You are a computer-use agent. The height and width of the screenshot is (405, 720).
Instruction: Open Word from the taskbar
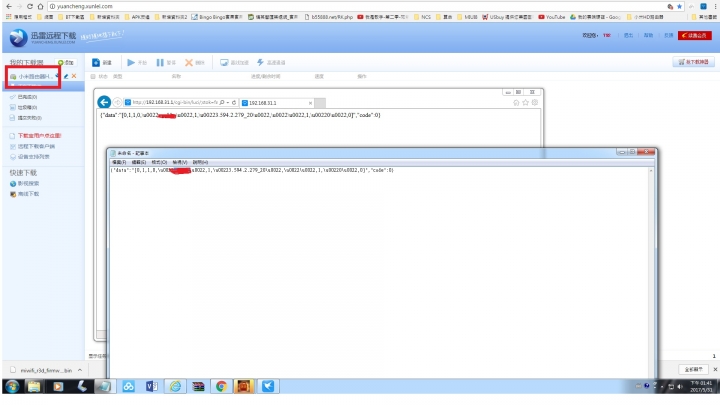[x=152, y=386]
